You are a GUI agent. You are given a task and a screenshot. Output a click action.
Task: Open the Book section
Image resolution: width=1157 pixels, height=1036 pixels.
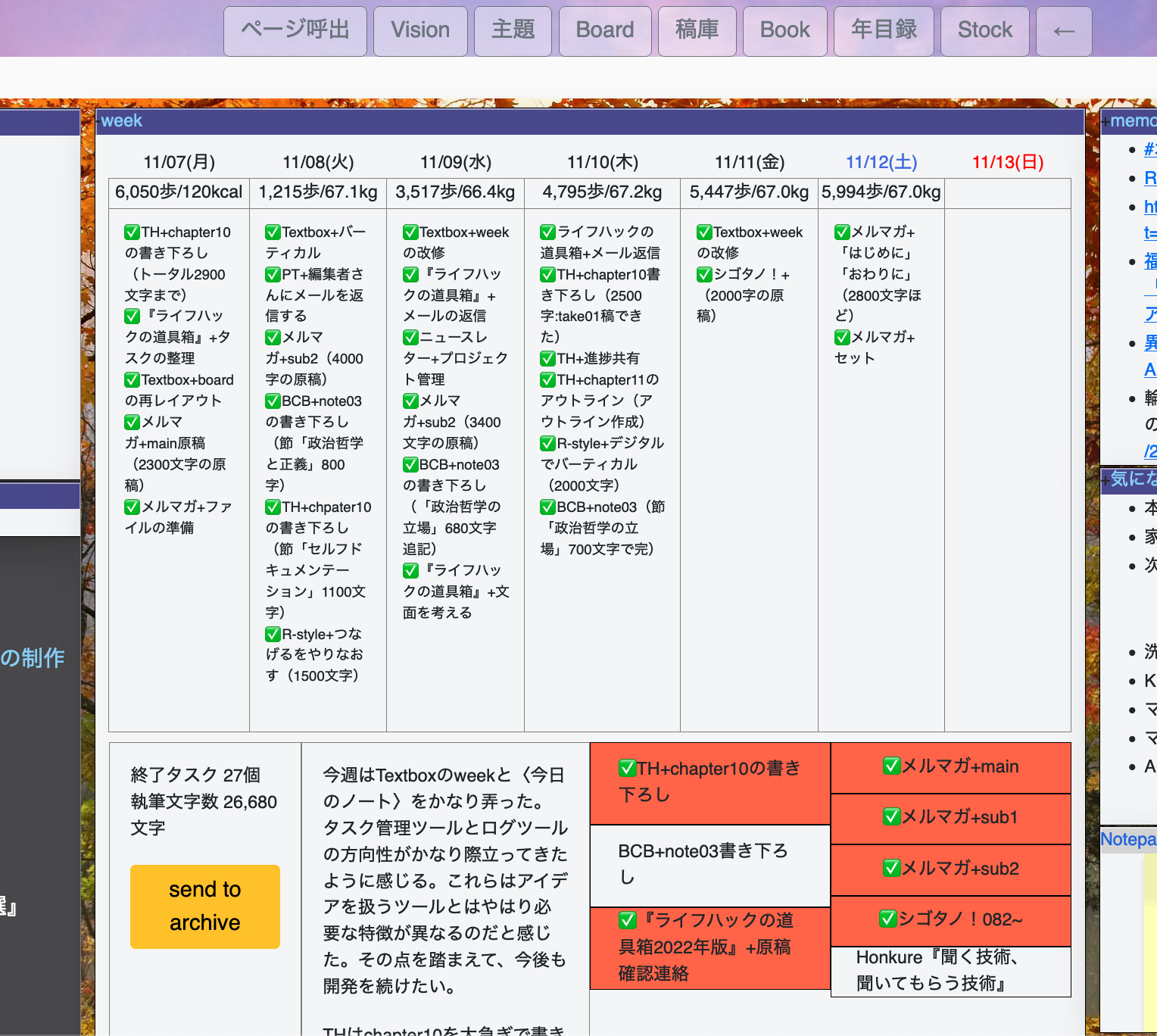[784, 31]
